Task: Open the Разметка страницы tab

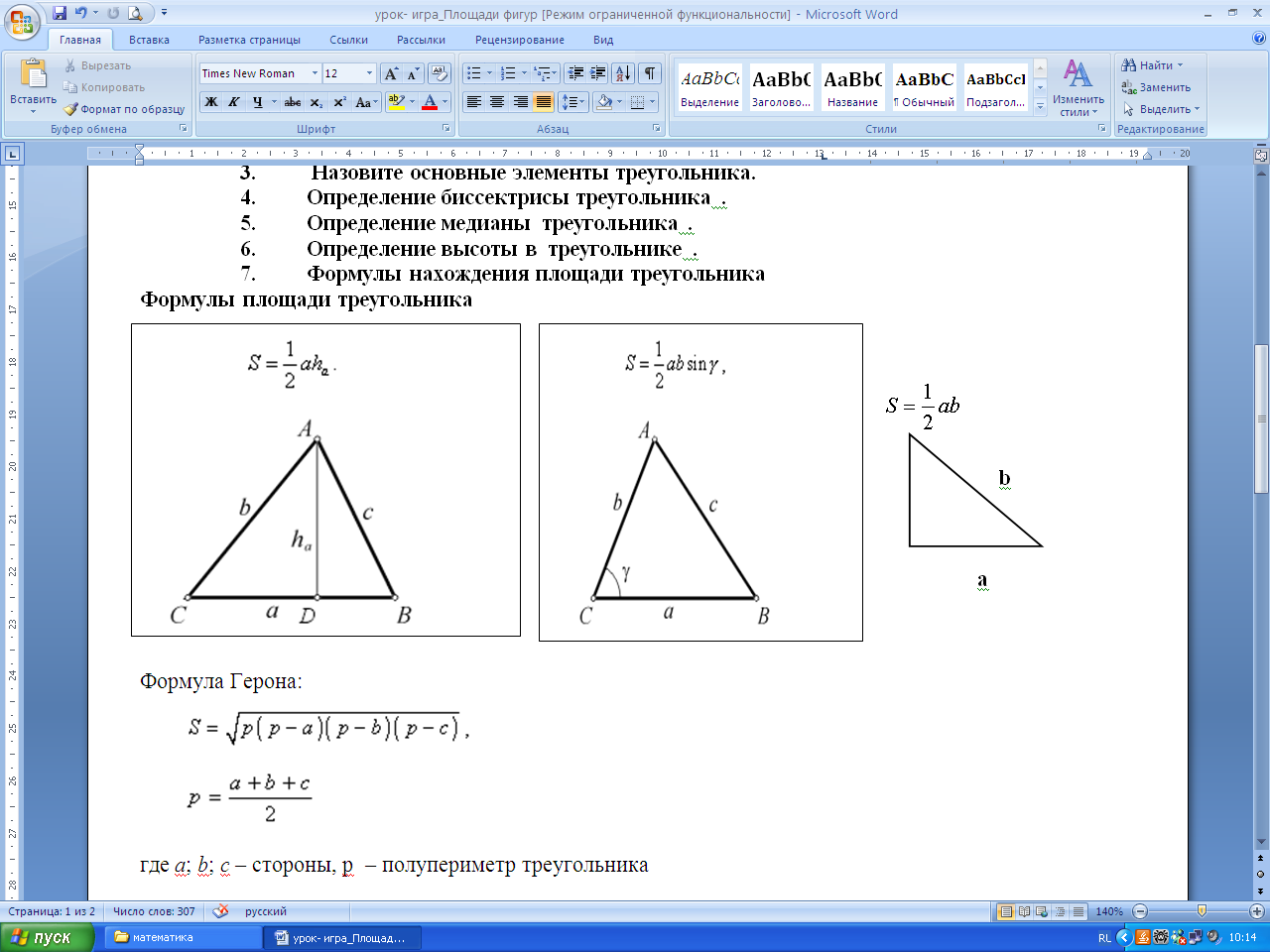Action: pyautogui.click(x=249, y=40)
